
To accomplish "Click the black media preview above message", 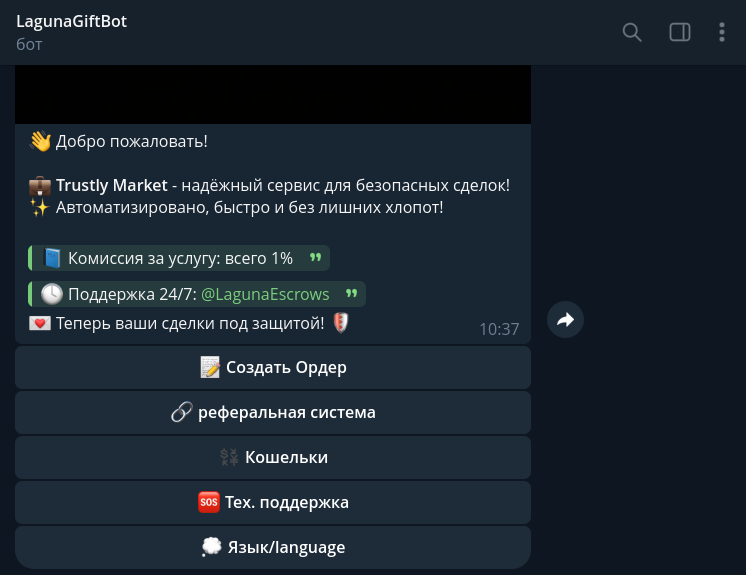I will [x=273, y=95].
